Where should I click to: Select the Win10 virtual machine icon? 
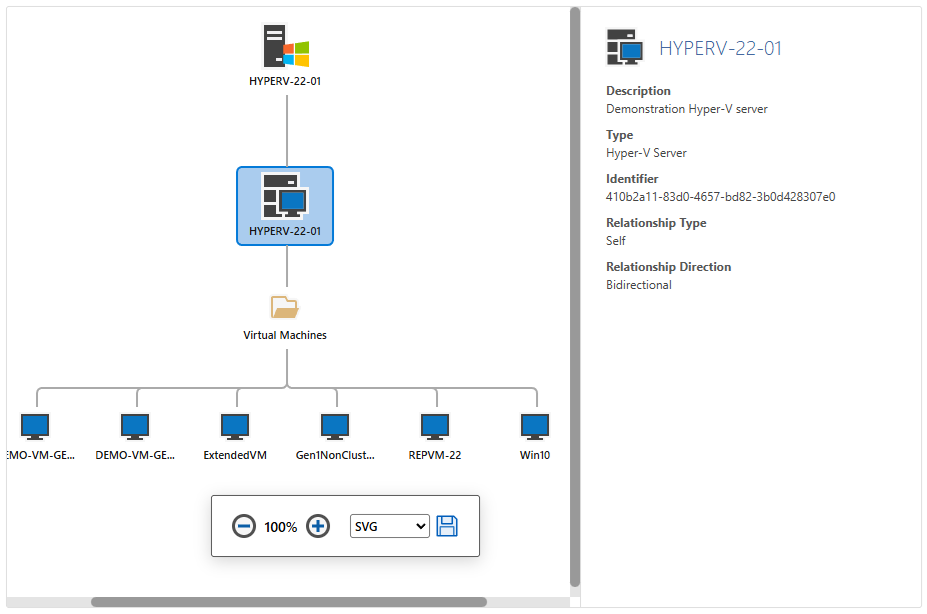point(534,425)
